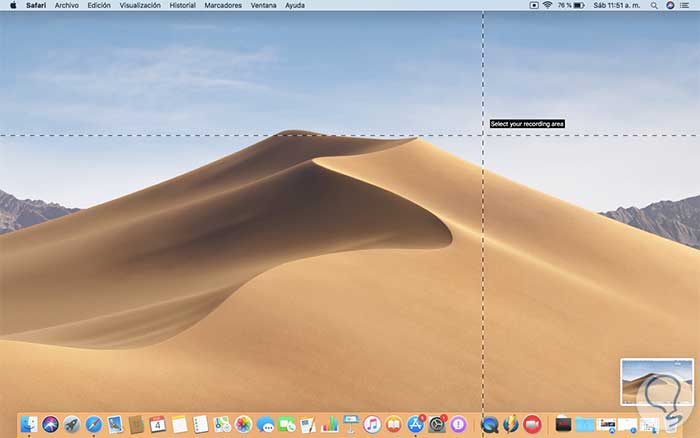
Task: Open FaceTime green icon in Dock
Action: tap(287, 424)
